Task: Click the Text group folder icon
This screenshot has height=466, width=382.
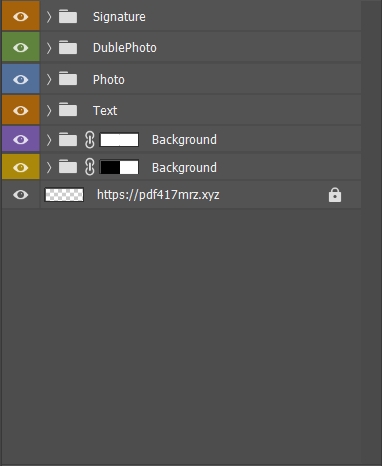Action: [x=68, y=110]
